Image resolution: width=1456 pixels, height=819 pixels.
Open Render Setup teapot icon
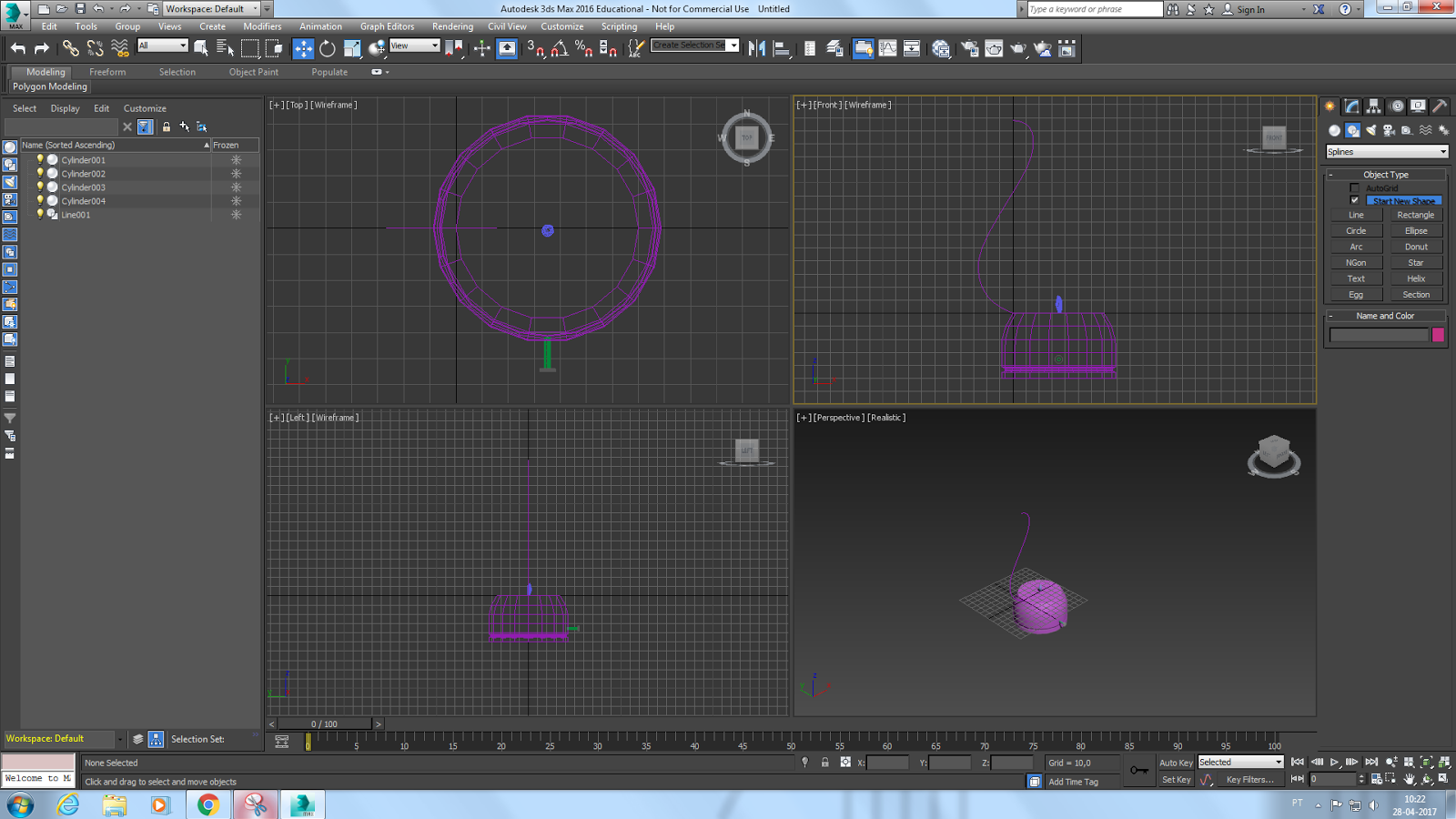tap(969, 49)
